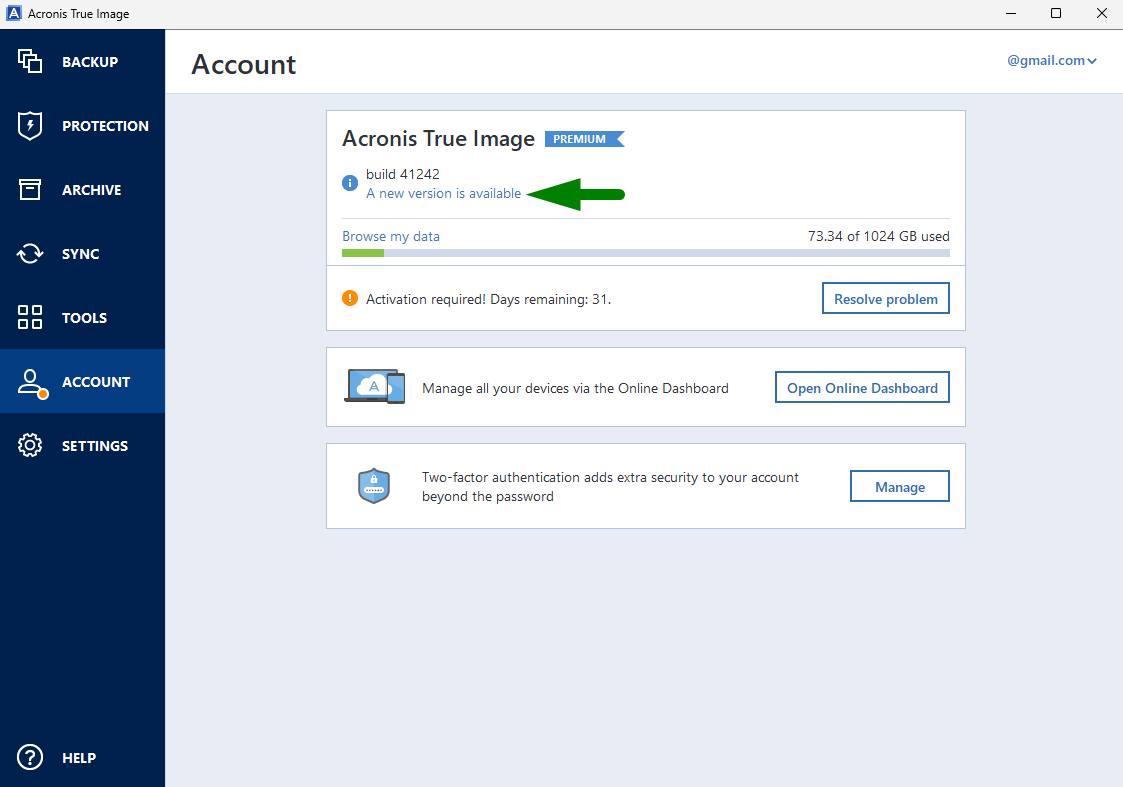This screenshot has height=787, width=1123.
Task: Open Sync using the circular arrows icon
Action: (x=30, y=253)
